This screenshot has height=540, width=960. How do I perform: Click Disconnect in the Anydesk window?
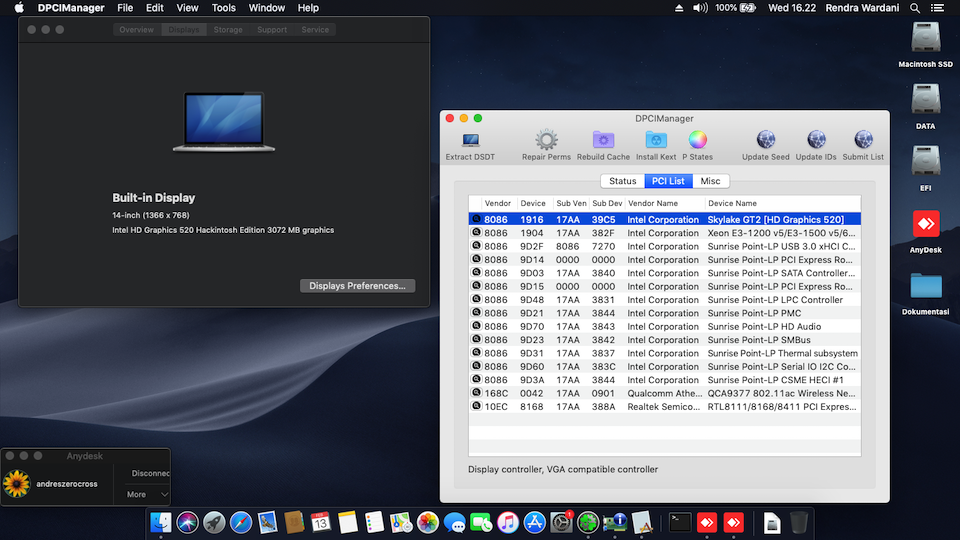coord(151,473)
